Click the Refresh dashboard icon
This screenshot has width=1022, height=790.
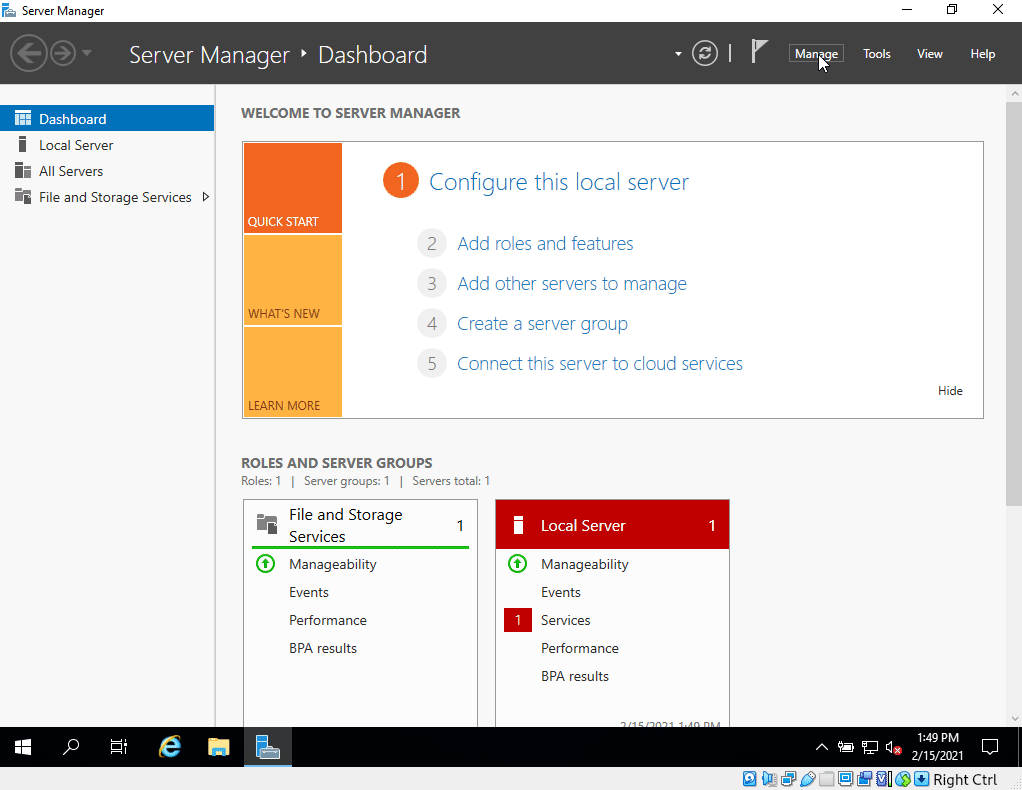[705, 54]
